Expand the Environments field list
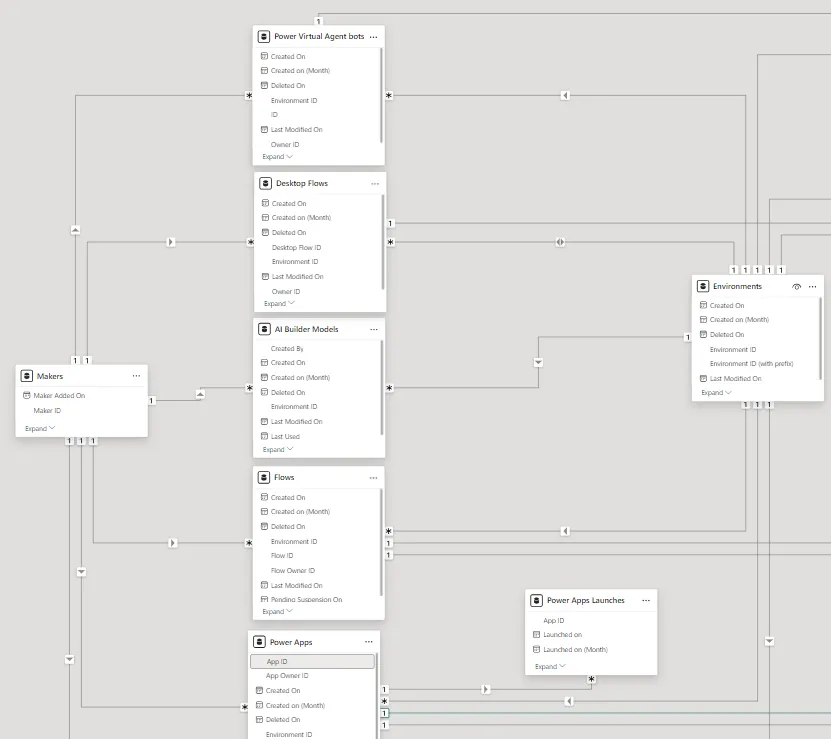The width and height of the screenshot is (831, 739). (x=717, y=393)
